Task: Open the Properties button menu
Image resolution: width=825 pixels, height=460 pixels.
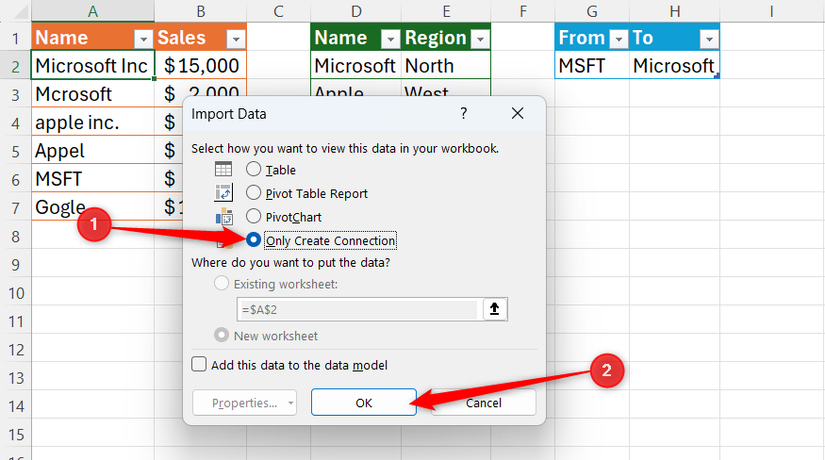Action: pyautogui.click(x=245, y=403)
